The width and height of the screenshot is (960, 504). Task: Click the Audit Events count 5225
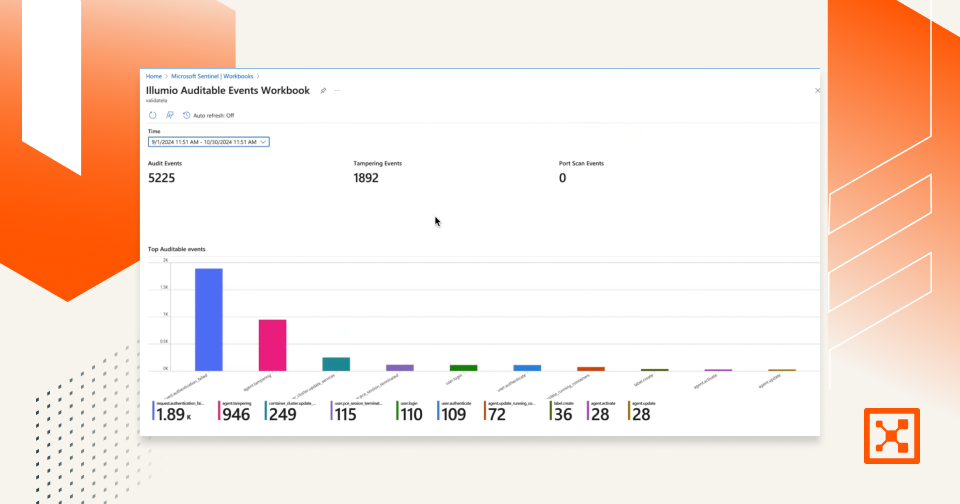coord(162,178)
